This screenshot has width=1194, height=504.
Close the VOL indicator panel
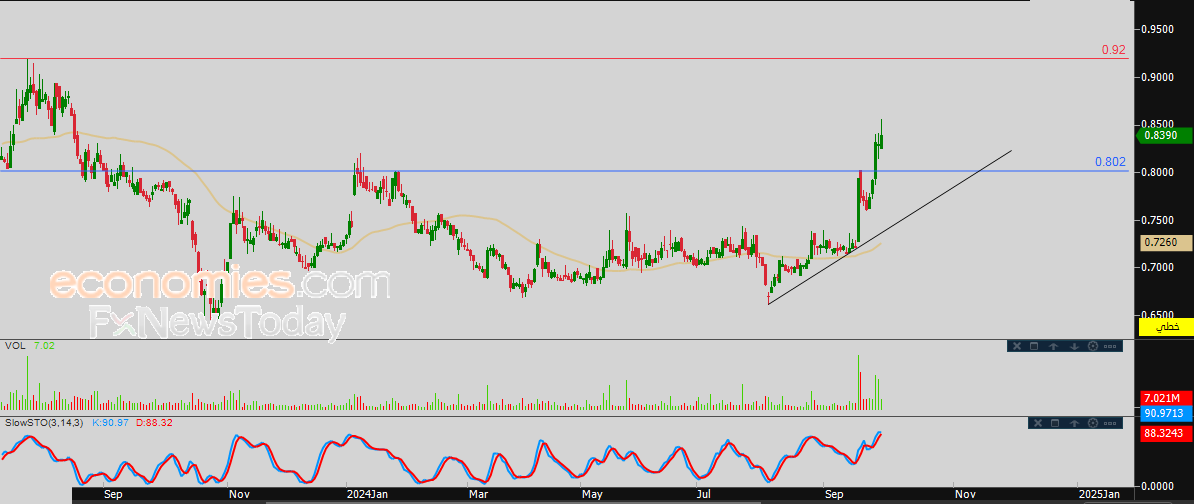click(1016, 346)
